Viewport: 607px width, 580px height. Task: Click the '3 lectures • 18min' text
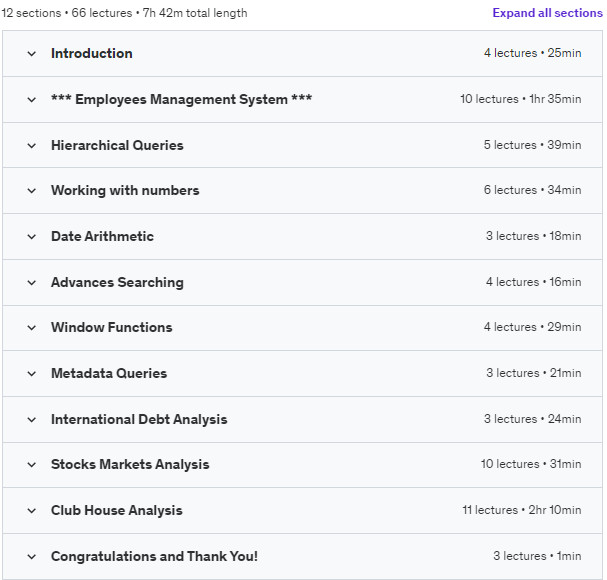coord(533,236)
